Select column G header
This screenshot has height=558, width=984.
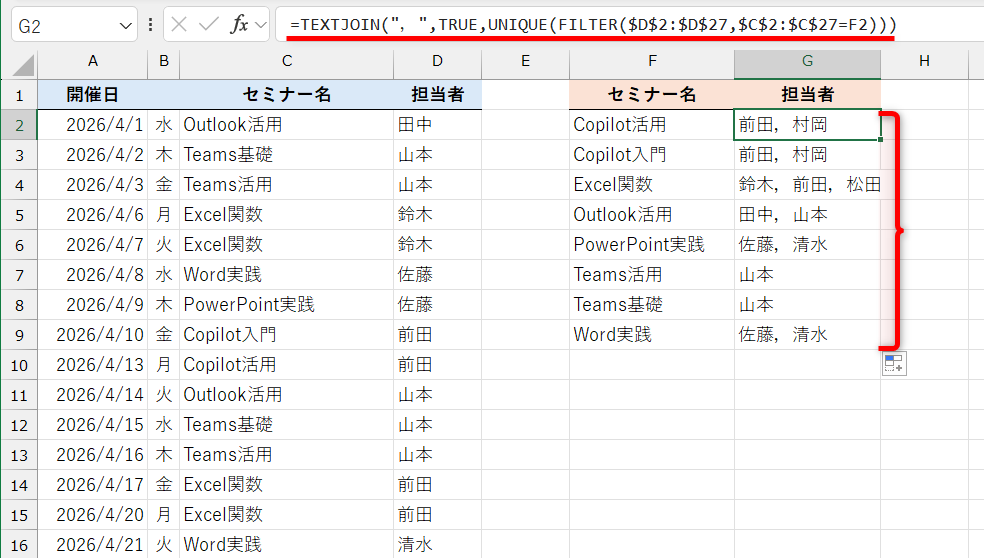coord(807,61)
